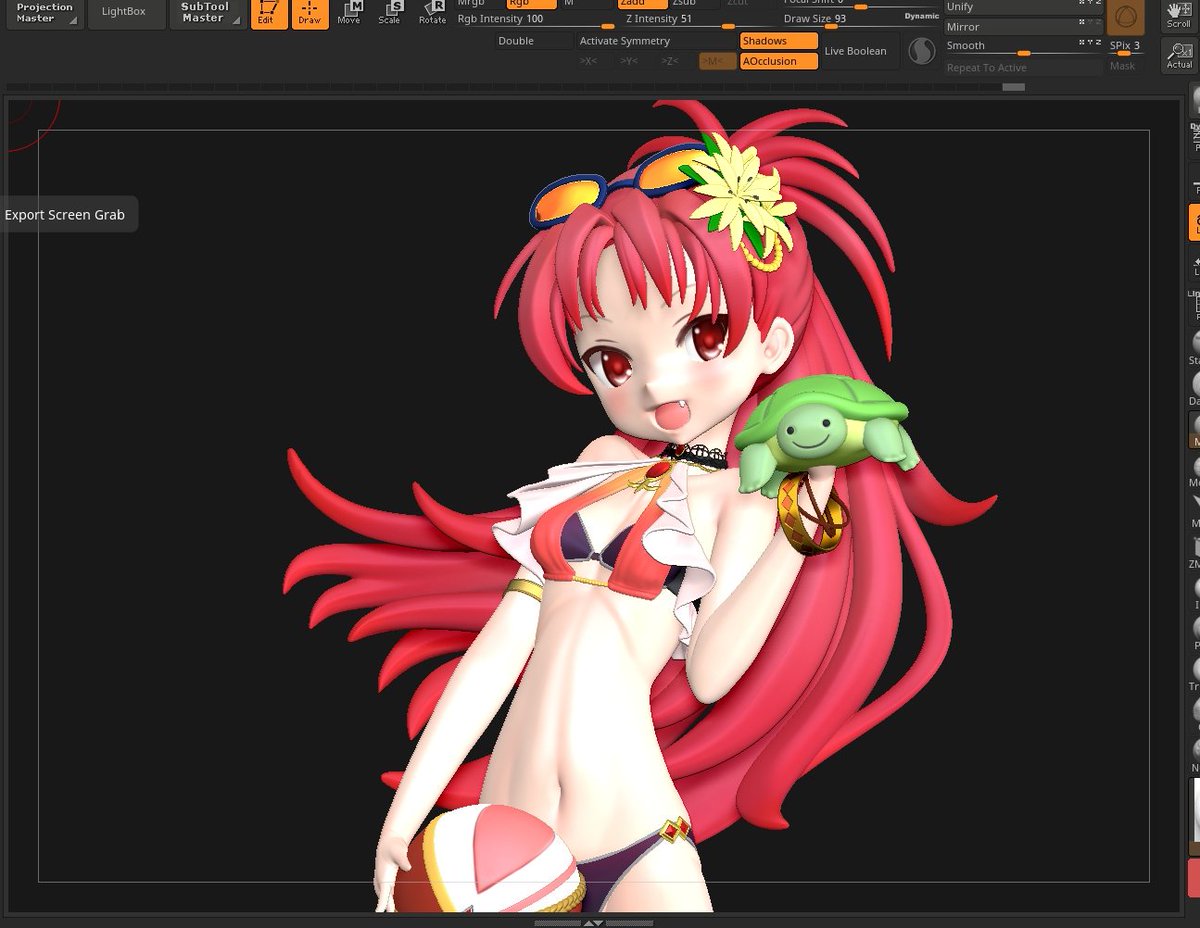Viewport: 1200px width, 928px height.
Task: Toggle Draw mode button
Action: click(310, 12)
